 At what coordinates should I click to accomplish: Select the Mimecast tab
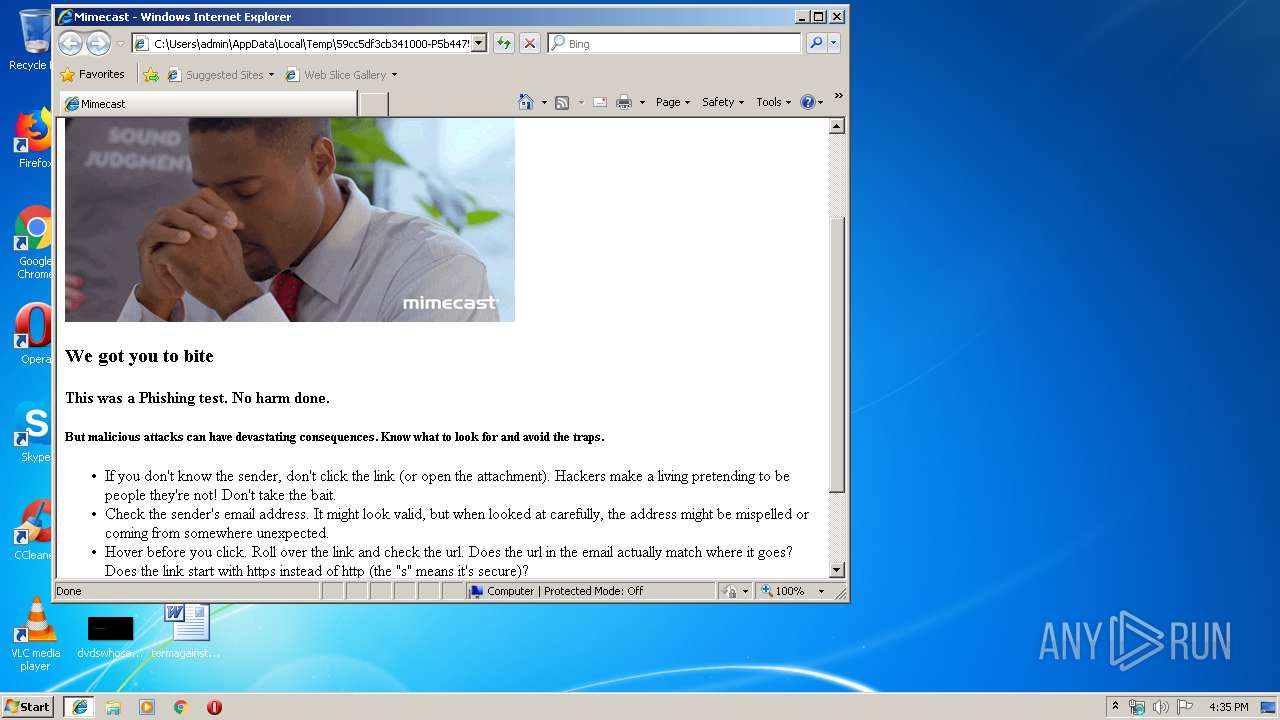pyautogui.click(x=208, y=104)
